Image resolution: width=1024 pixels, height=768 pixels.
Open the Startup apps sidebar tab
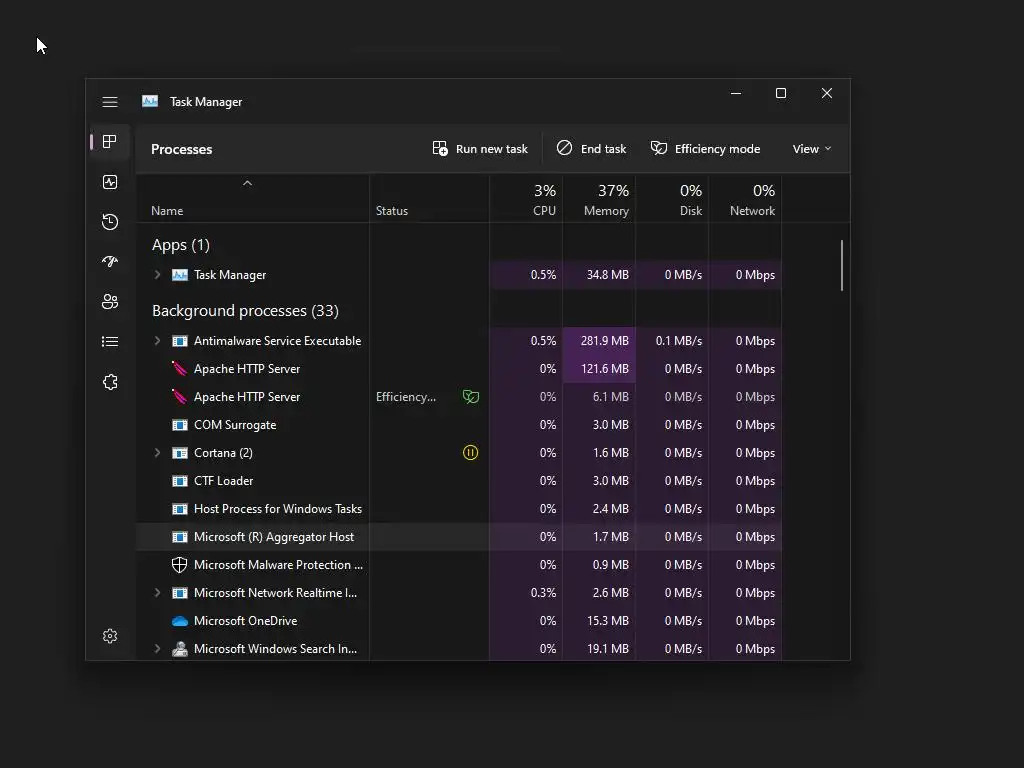point(110,262)
